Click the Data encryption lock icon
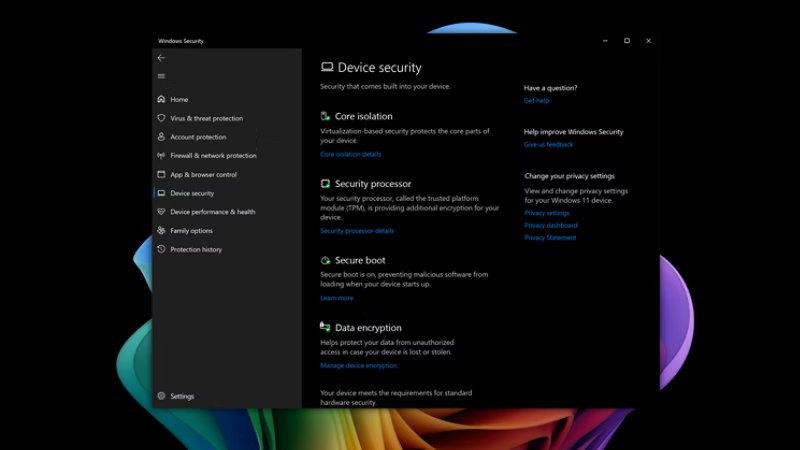The width and height of the screenshot is (800, 450). 325,327
